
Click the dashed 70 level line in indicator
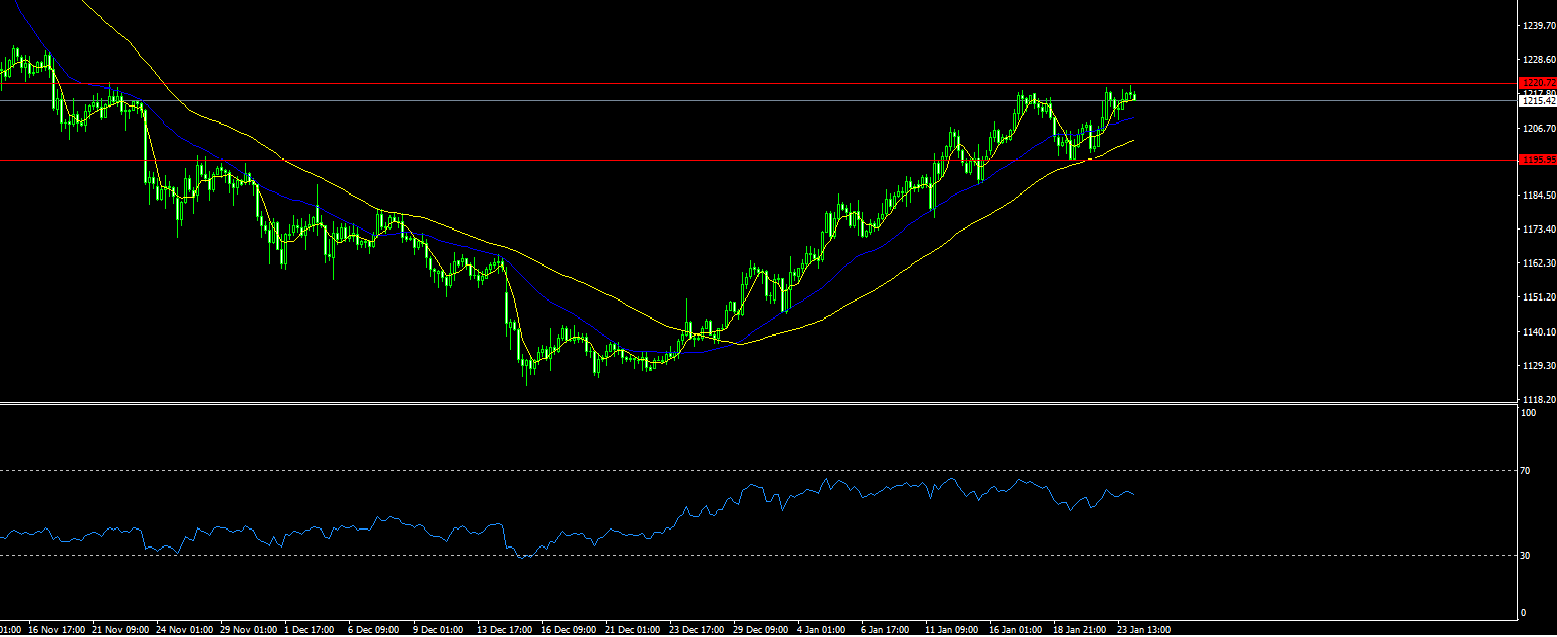(758, 470)
